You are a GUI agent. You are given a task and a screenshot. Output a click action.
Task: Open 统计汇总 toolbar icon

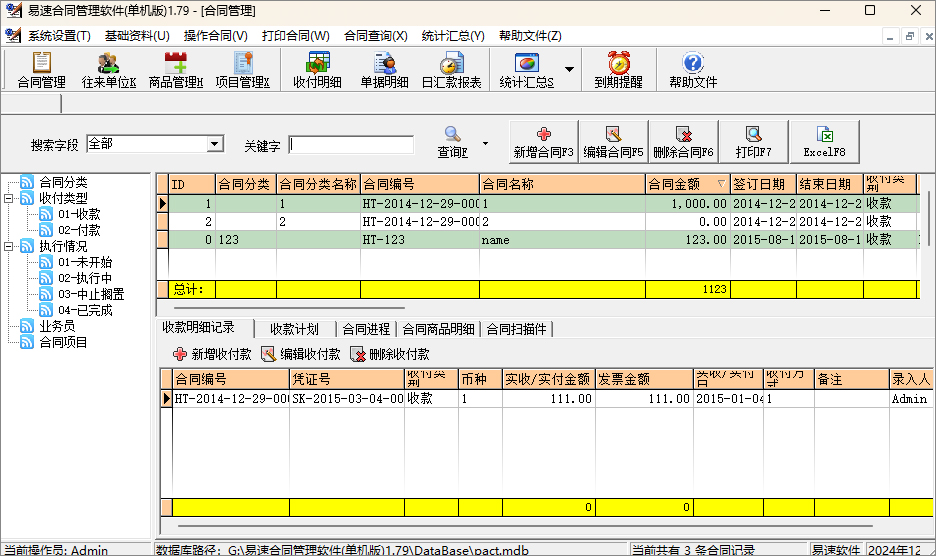click(x=526, y=70)
